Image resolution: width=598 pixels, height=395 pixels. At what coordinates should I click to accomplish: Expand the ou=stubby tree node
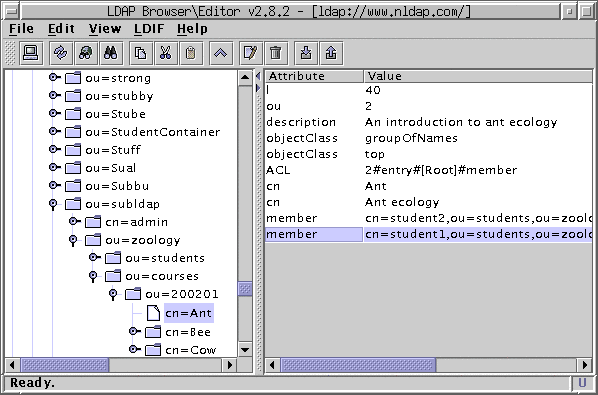pos(55,95)
